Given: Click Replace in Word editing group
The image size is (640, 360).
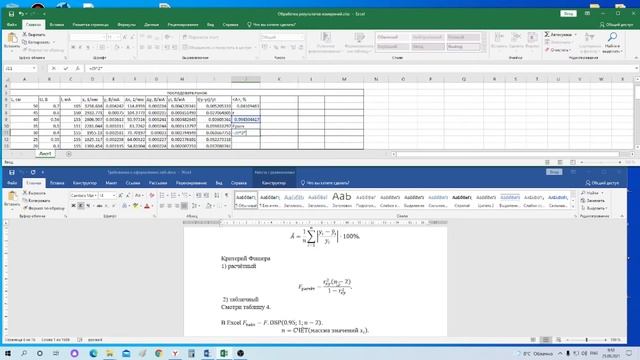Looking at the screenshot, I should point(592,200).
